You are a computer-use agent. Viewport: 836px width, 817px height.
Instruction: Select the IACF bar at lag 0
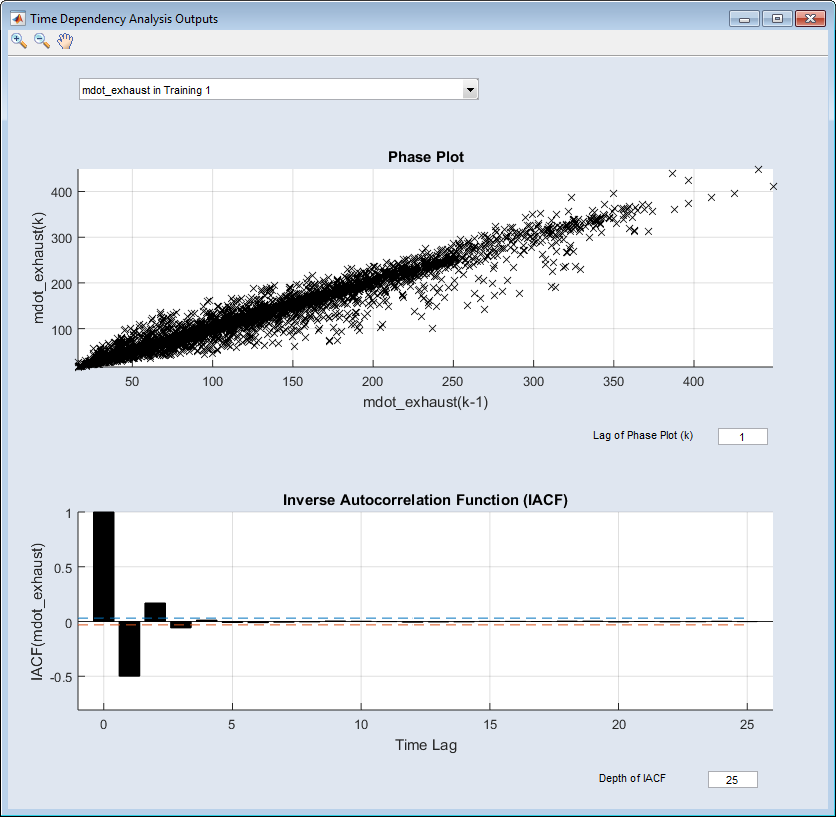[x=104, y=566]
